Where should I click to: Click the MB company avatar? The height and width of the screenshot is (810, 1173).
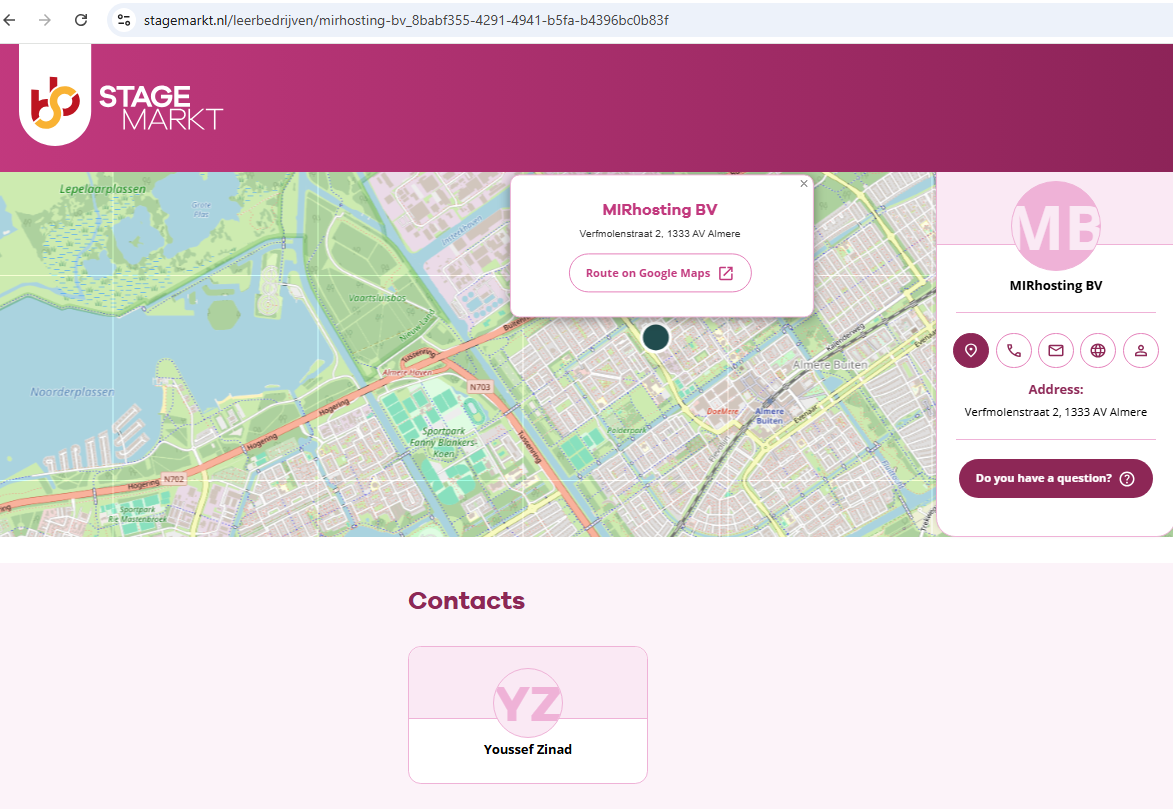pos(1055,226)
